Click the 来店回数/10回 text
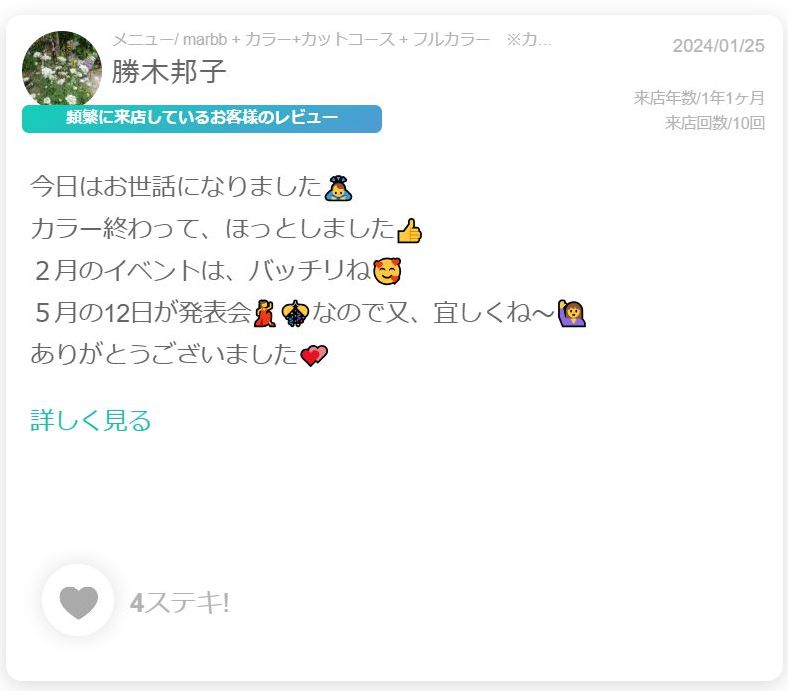 coord(715,123)
